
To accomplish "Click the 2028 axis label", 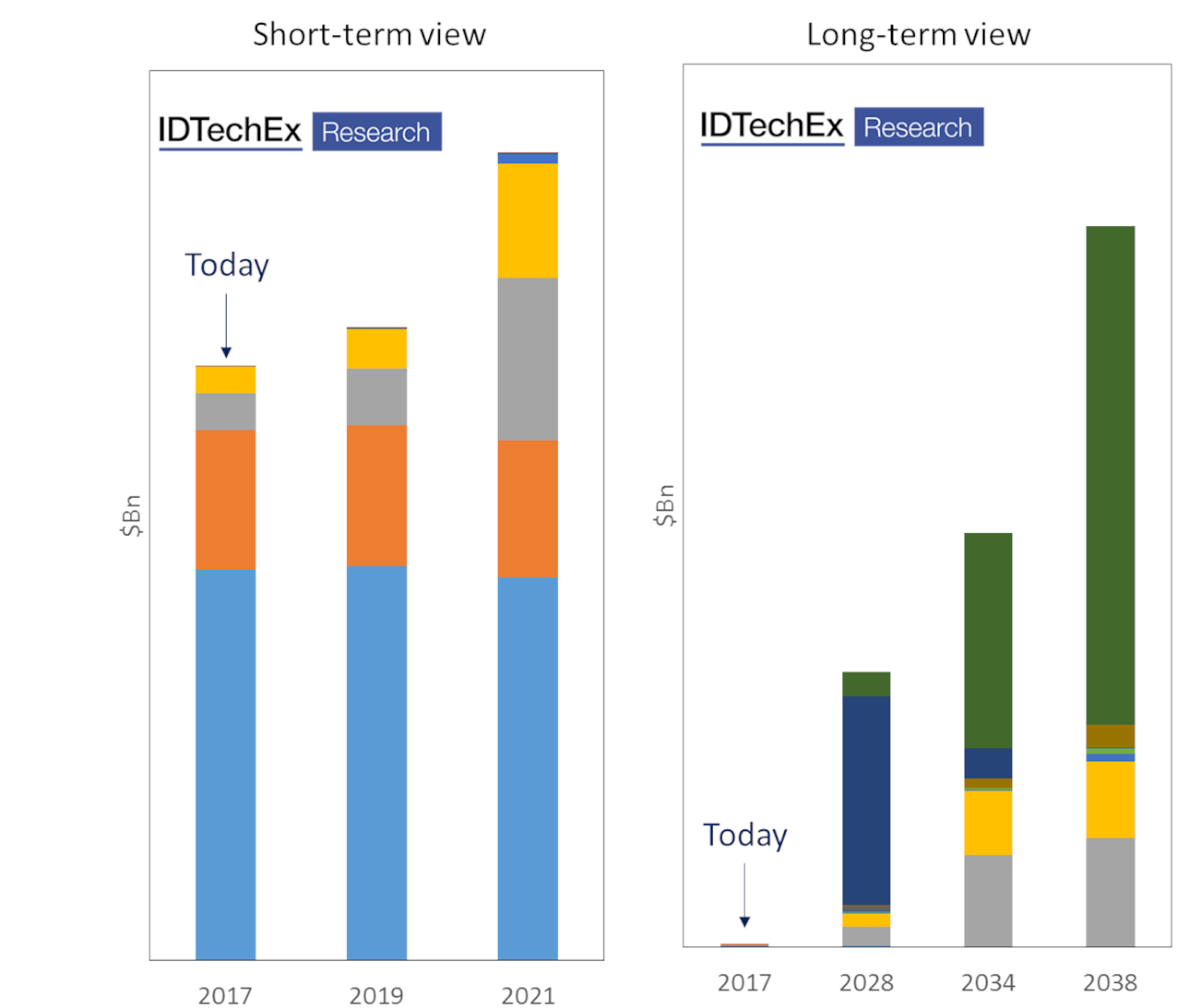I will pos(866,983).
